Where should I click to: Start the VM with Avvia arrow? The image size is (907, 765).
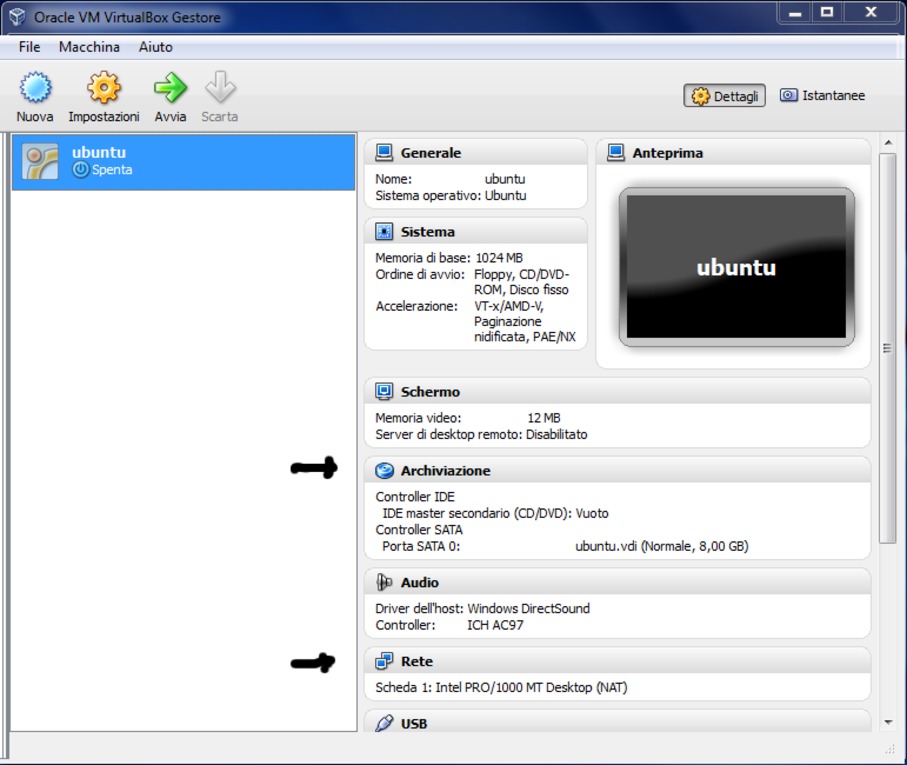(170, 89)
